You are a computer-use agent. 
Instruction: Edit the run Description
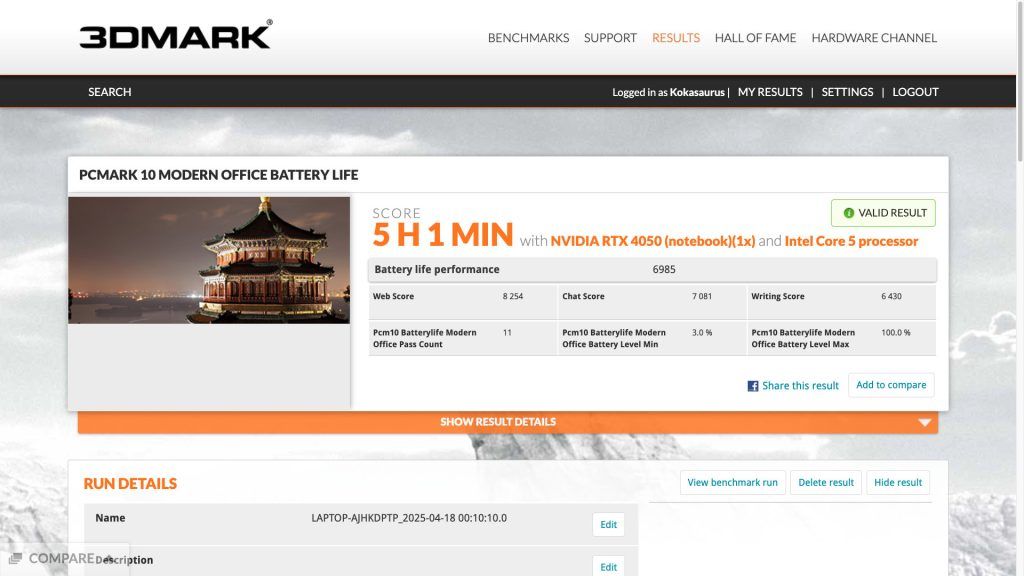pyautogui.click(x=608, y=566)
